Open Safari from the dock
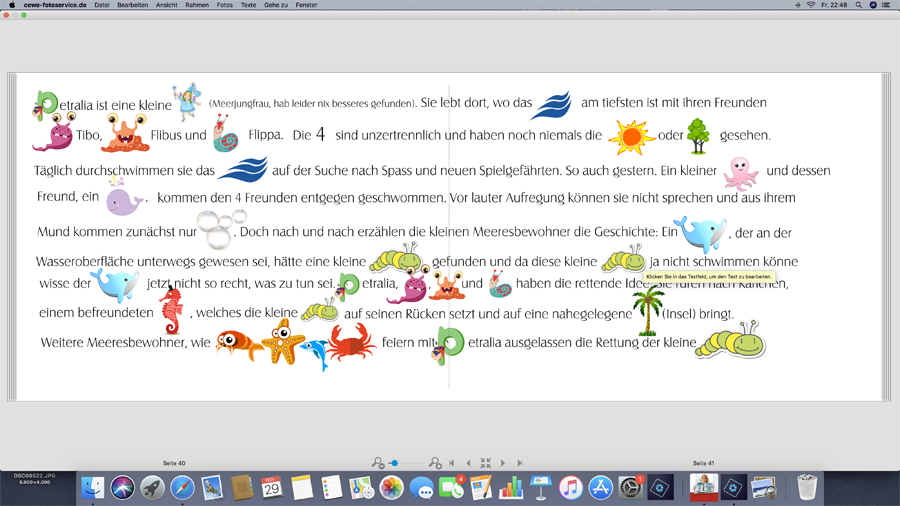Viewport: 900px width, 506px height. (182, 487)
